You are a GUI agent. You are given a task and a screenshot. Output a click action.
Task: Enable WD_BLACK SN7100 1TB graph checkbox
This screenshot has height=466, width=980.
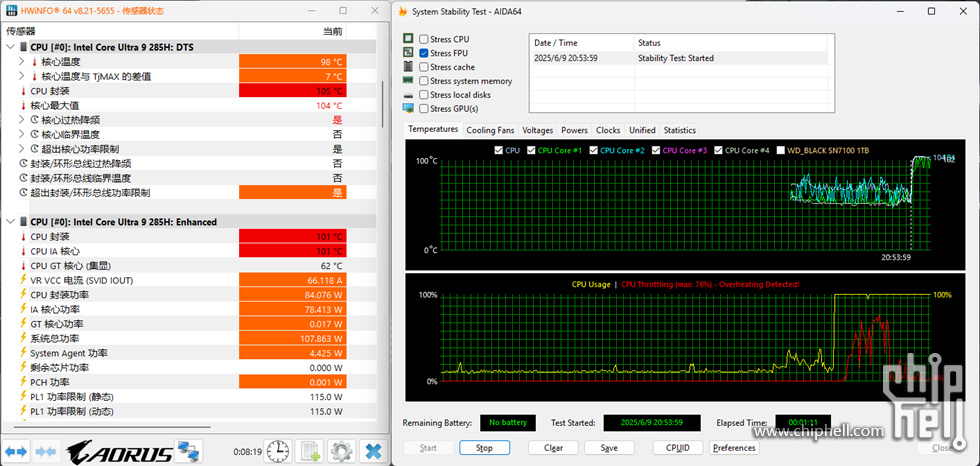point(781,151)
